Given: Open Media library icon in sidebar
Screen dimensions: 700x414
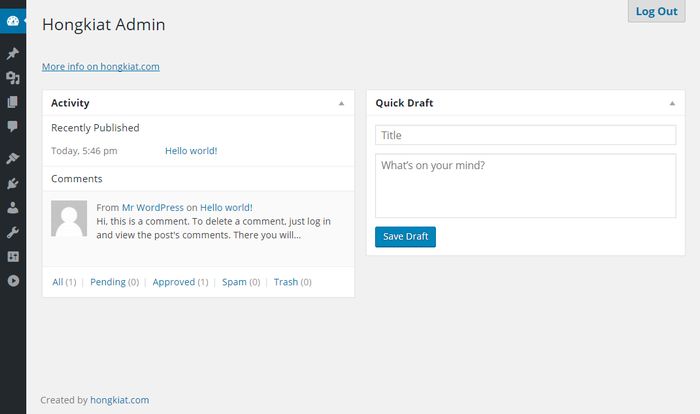Looking at the screenshot, I should tap(13, 78).
